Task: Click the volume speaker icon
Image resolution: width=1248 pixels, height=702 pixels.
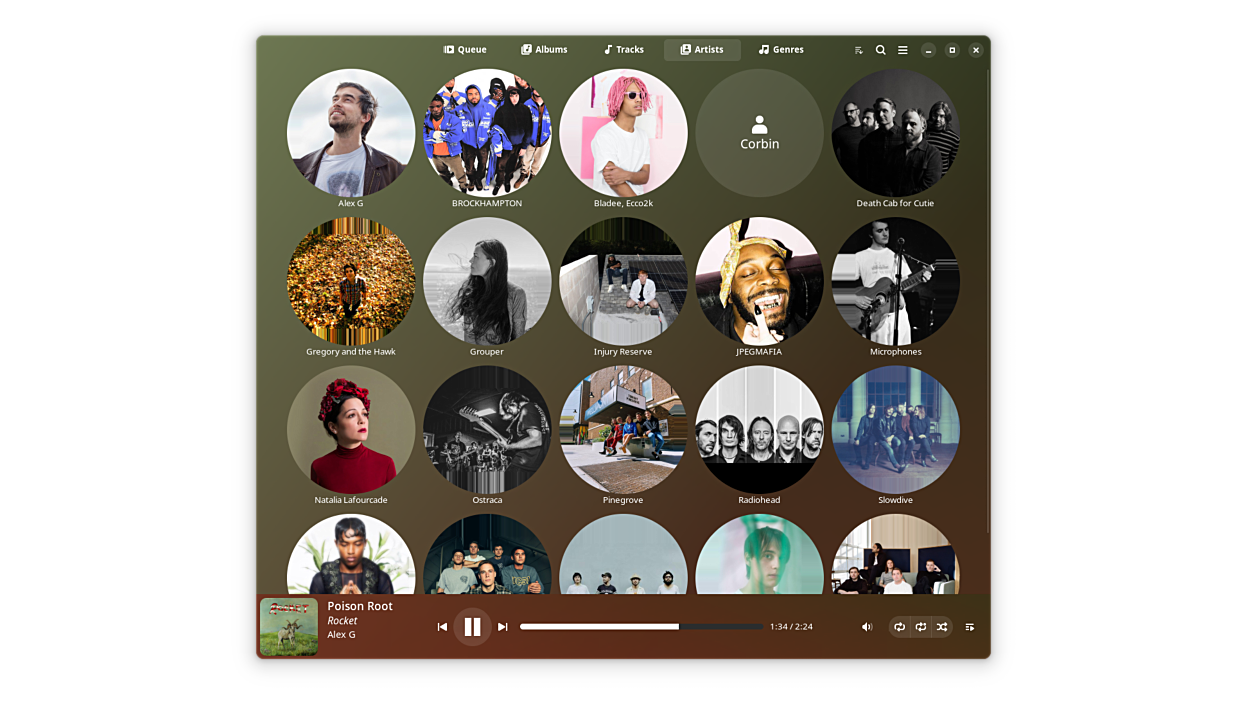Action: pos(867,627)
